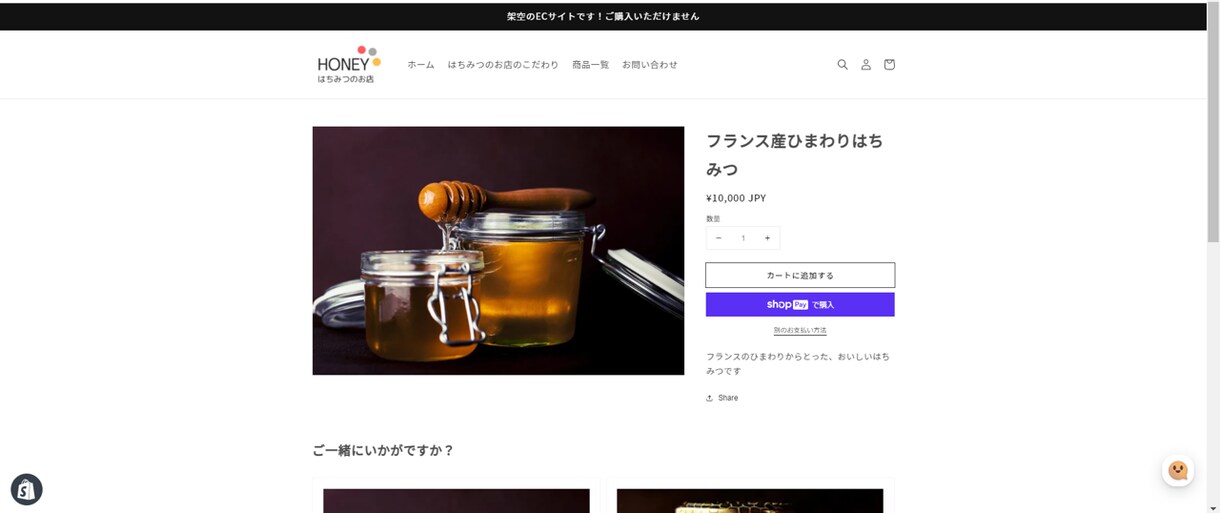Increase quantity with plus button
This screenshot has width=1220, height=513.
point(767,238)
